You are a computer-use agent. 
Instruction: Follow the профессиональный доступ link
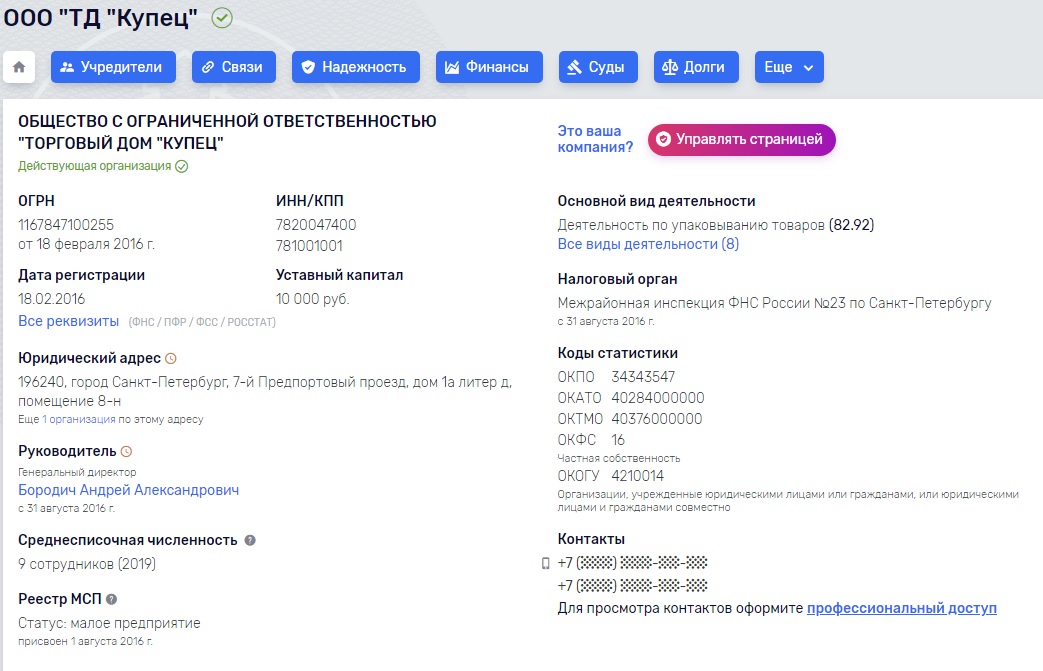(901, 608)
